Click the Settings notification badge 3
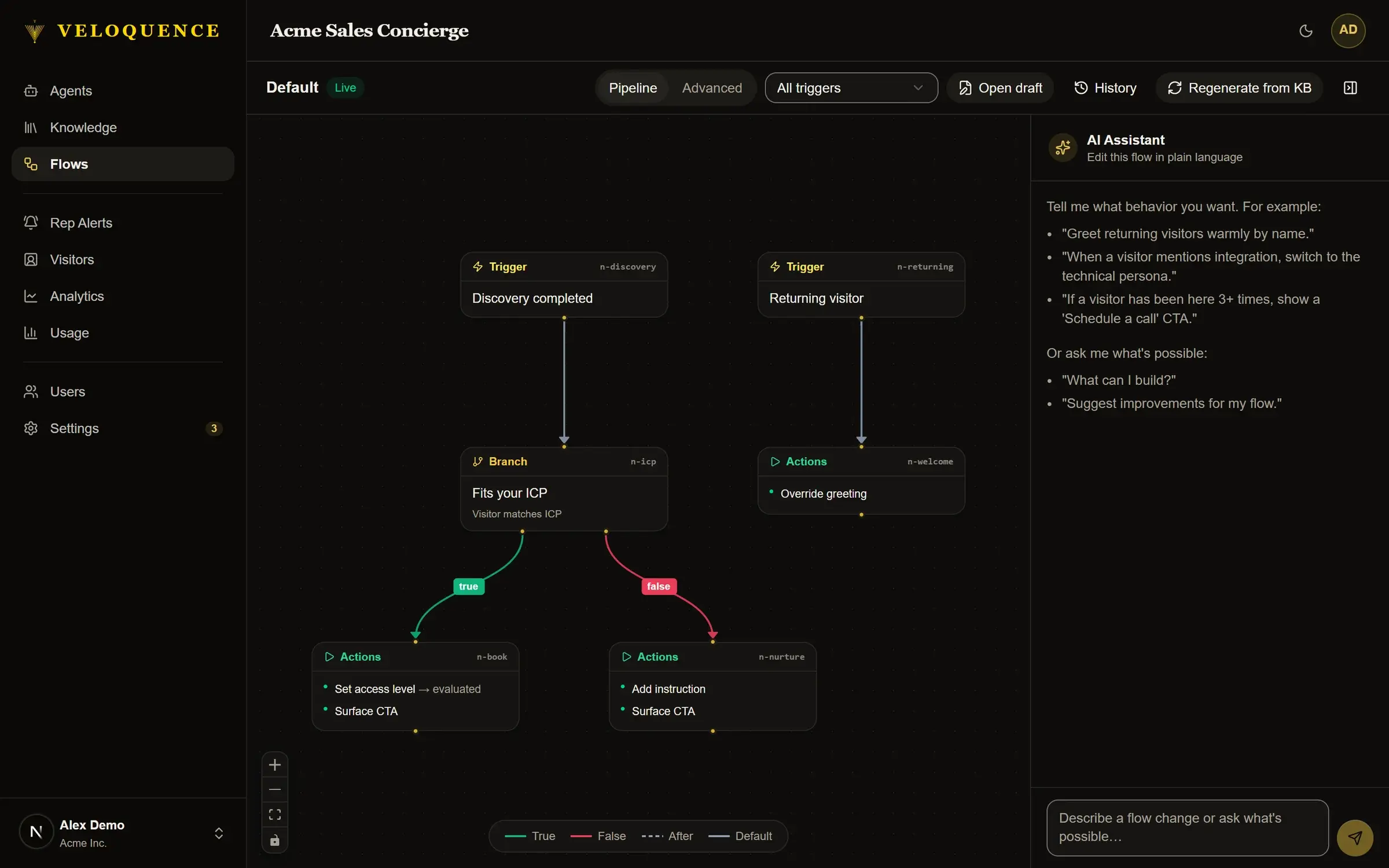This screenshot has height=868, width=1389. tap(214, 428)
